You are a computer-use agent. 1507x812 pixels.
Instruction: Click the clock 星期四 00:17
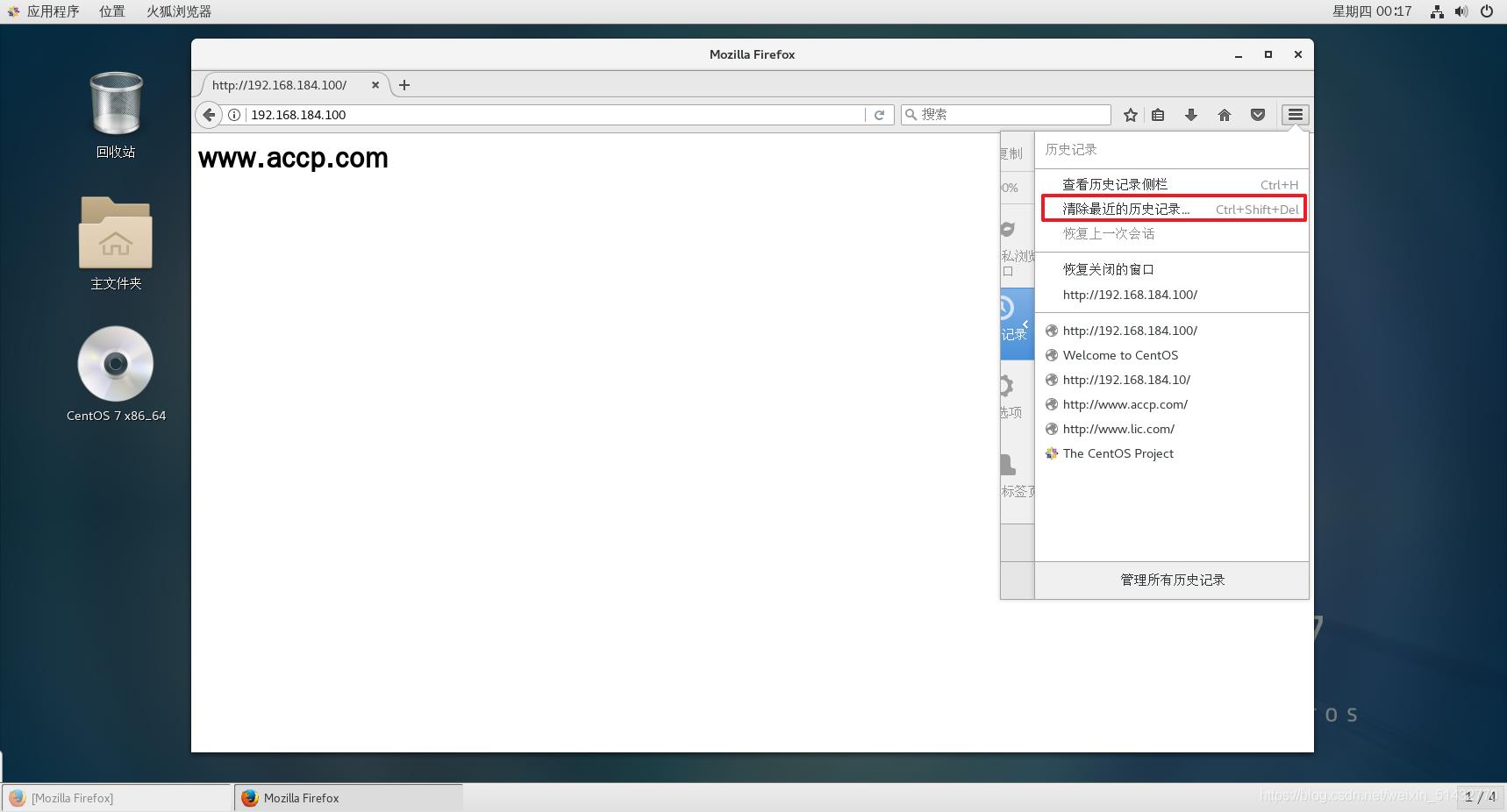point(1372,11)
